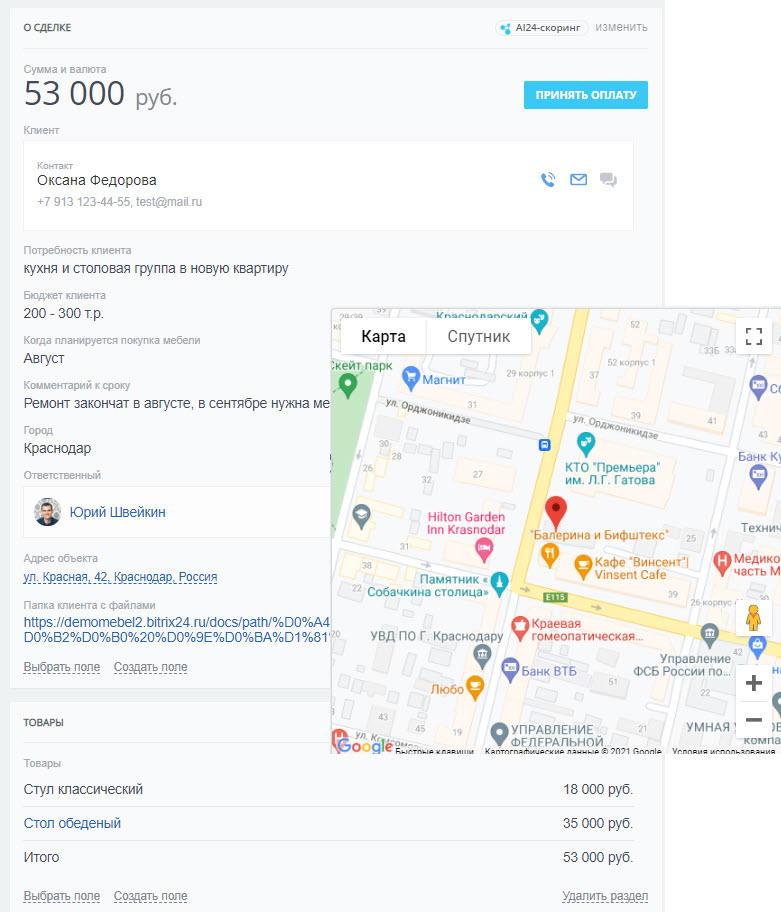
Task: Click УВД по г. Краснодару marker
Action: (x=482, y=656)
